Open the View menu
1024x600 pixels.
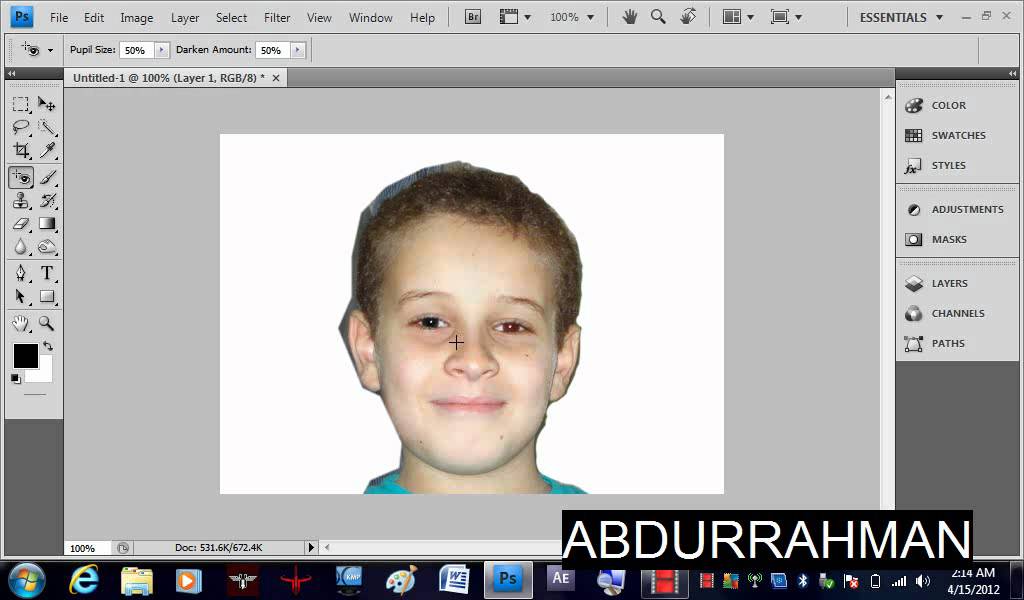pos(319,18)
